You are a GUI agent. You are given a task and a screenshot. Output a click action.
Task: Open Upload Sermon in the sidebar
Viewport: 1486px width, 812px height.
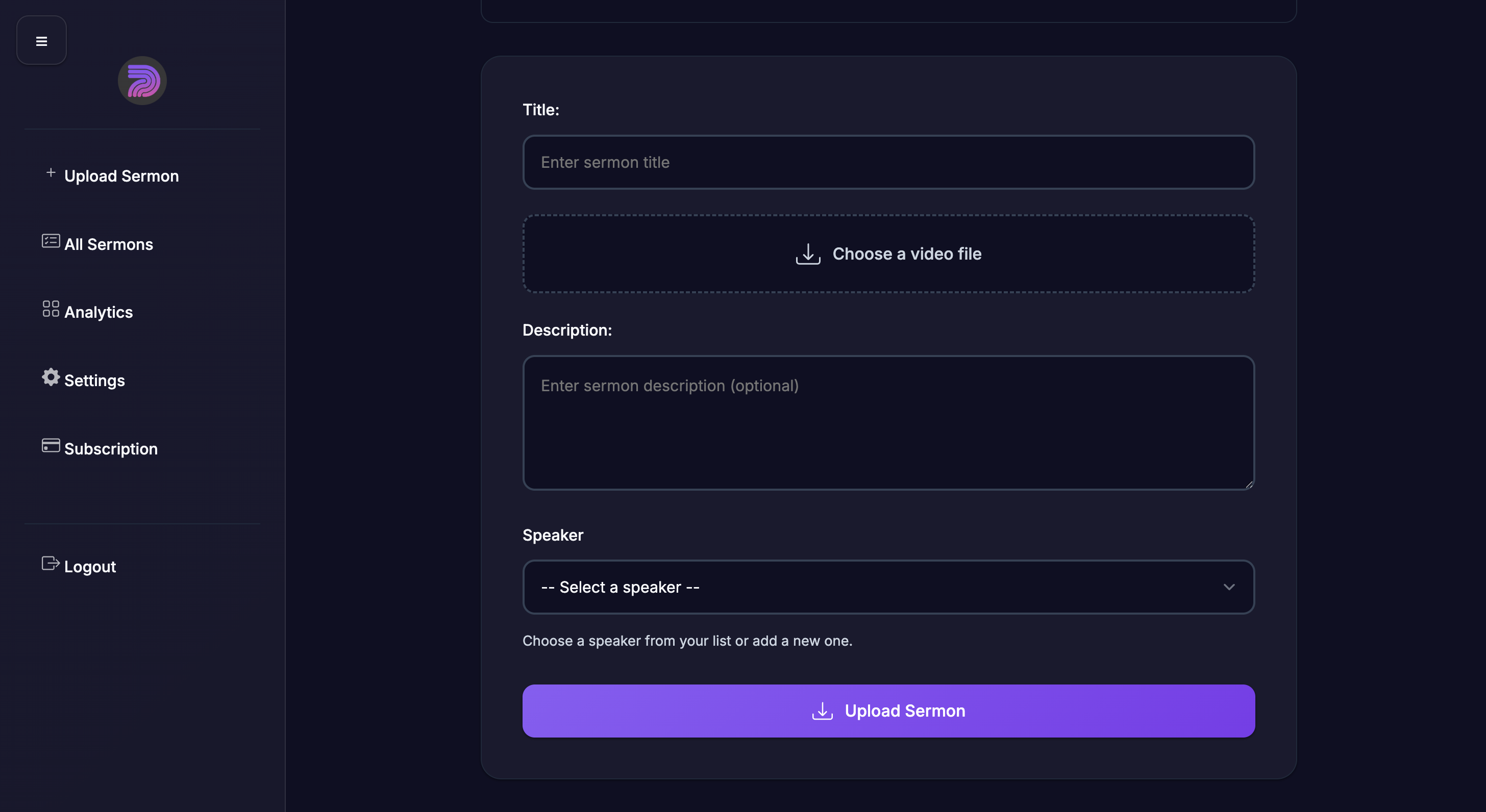[121, 176]
